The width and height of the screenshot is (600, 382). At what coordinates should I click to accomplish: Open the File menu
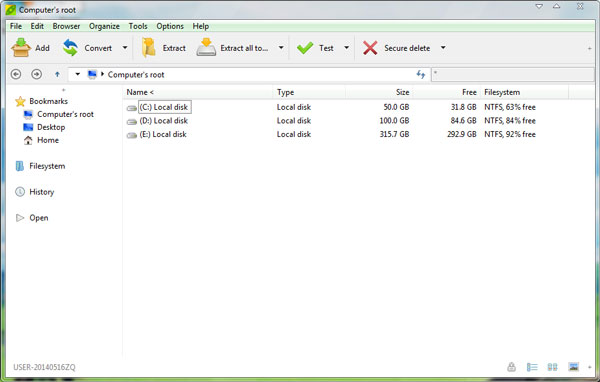click(x=16, y=26)
